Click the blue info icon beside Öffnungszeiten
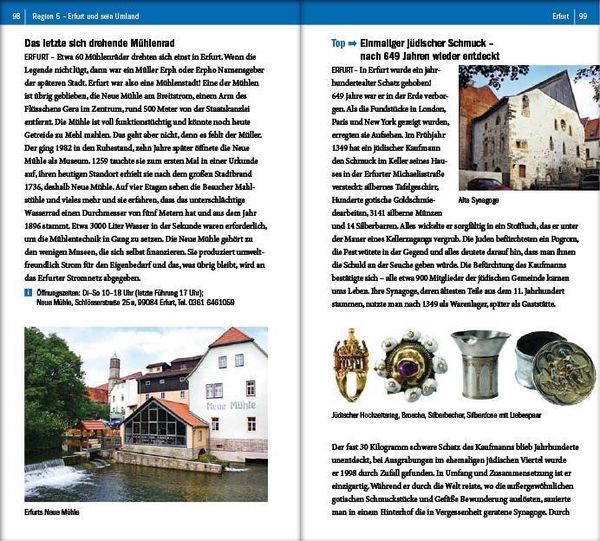Viewport: 600px width, 541px height. click(x=28, y=293)
